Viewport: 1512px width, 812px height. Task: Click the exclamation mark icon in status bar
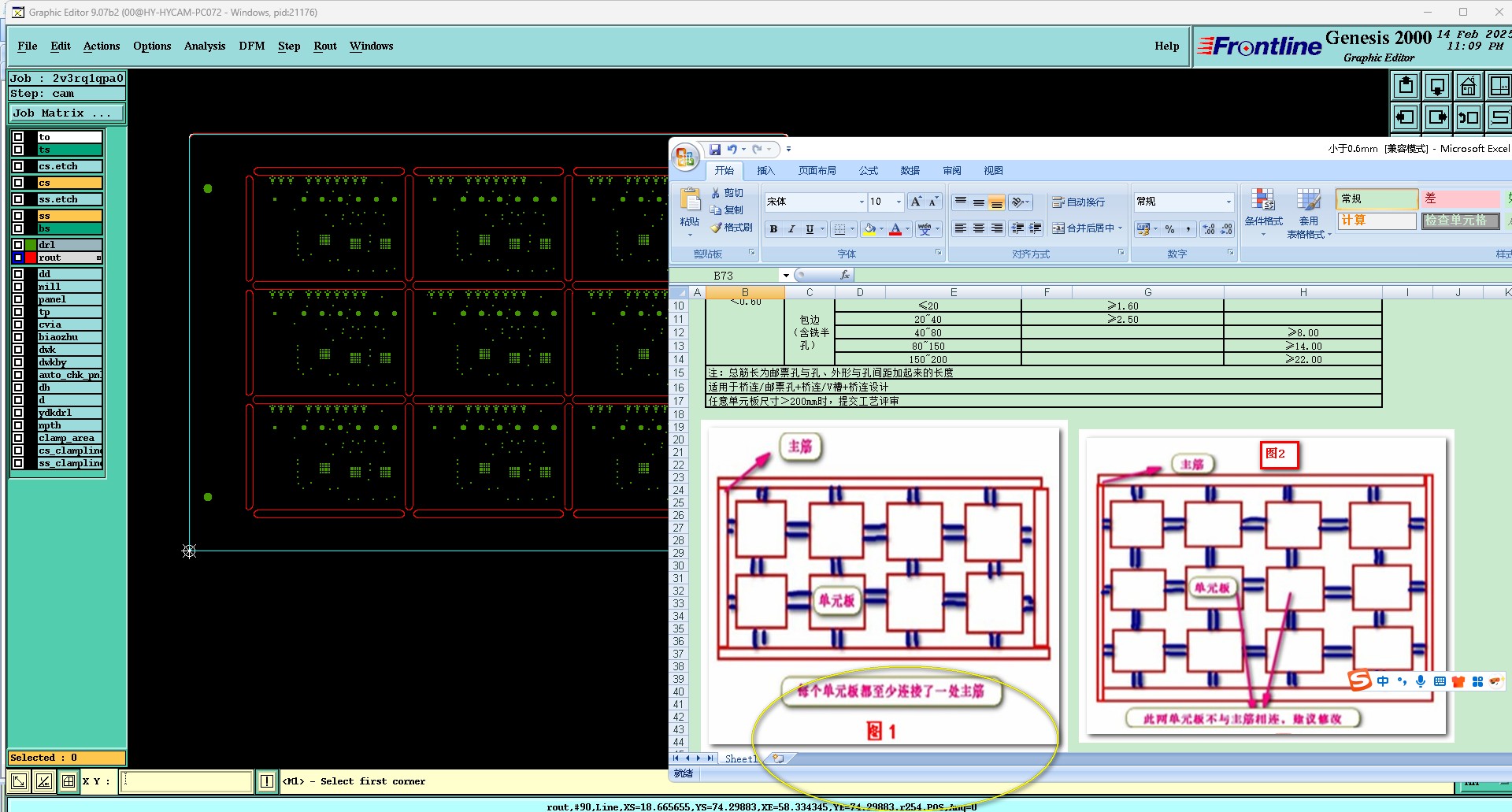[x=267, y=781]
